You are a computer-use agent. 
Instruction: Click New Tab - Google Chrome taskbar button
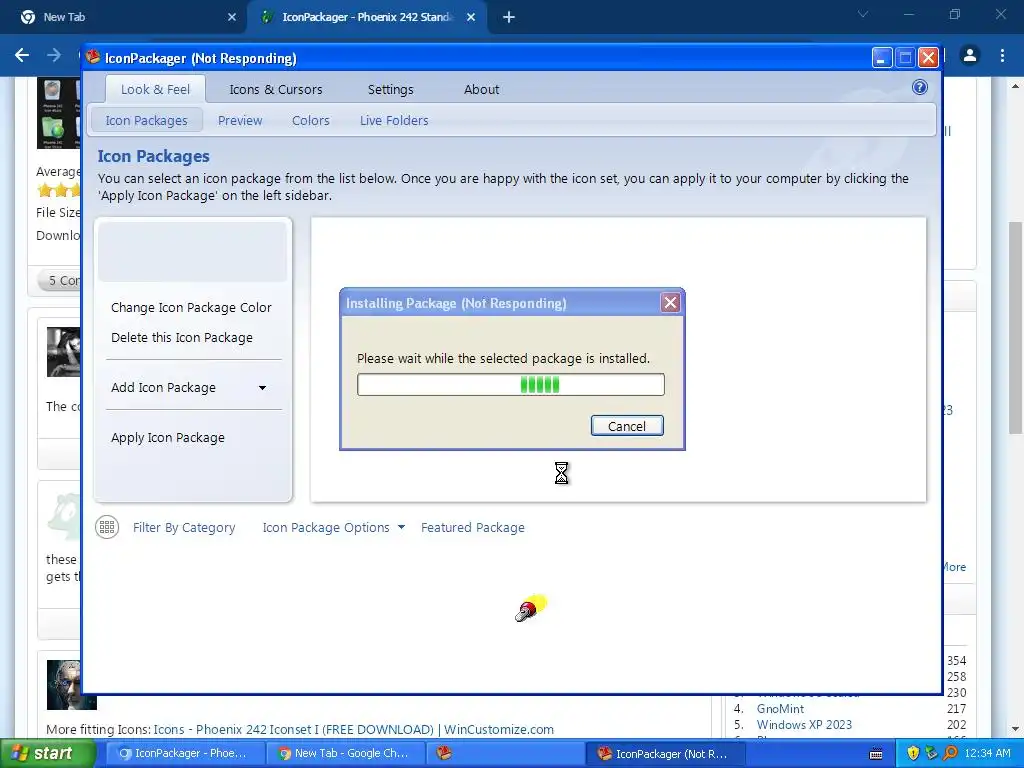point(345,753)
